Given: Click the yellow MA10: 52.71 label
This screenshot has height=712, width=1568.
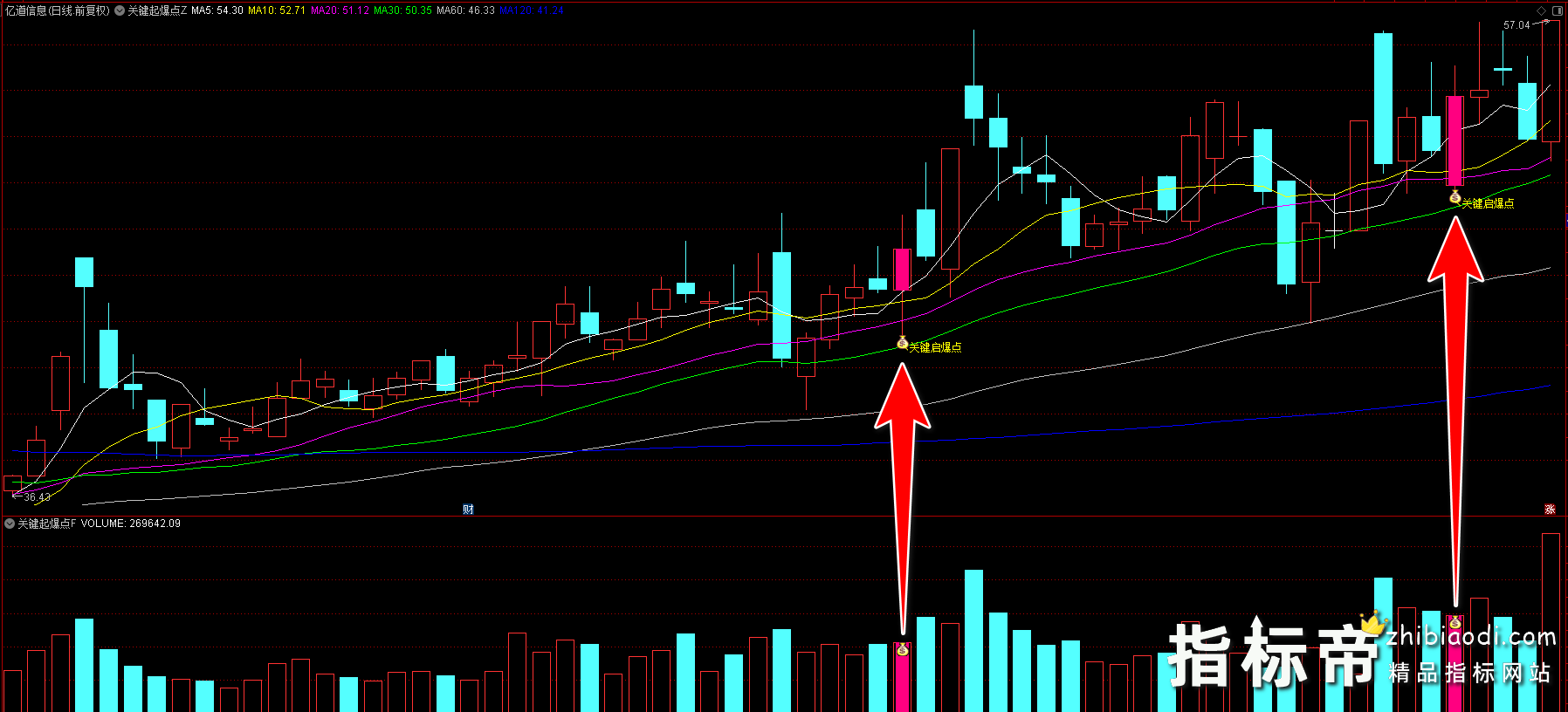Looking at the screenshot, I should (277, 10).
